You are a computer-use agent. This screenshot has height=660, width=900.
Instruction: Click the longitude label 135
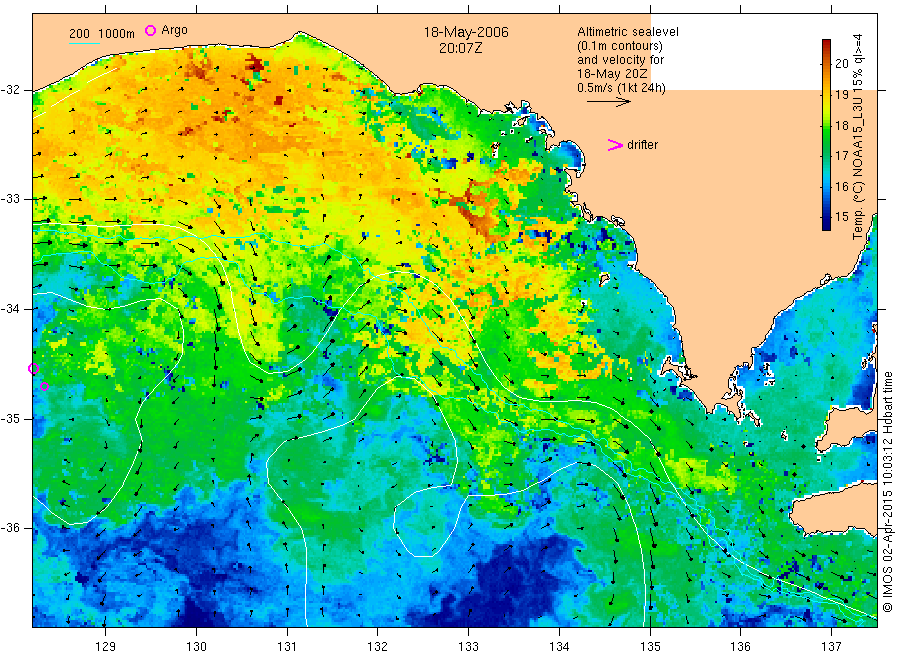pos(650,647)
